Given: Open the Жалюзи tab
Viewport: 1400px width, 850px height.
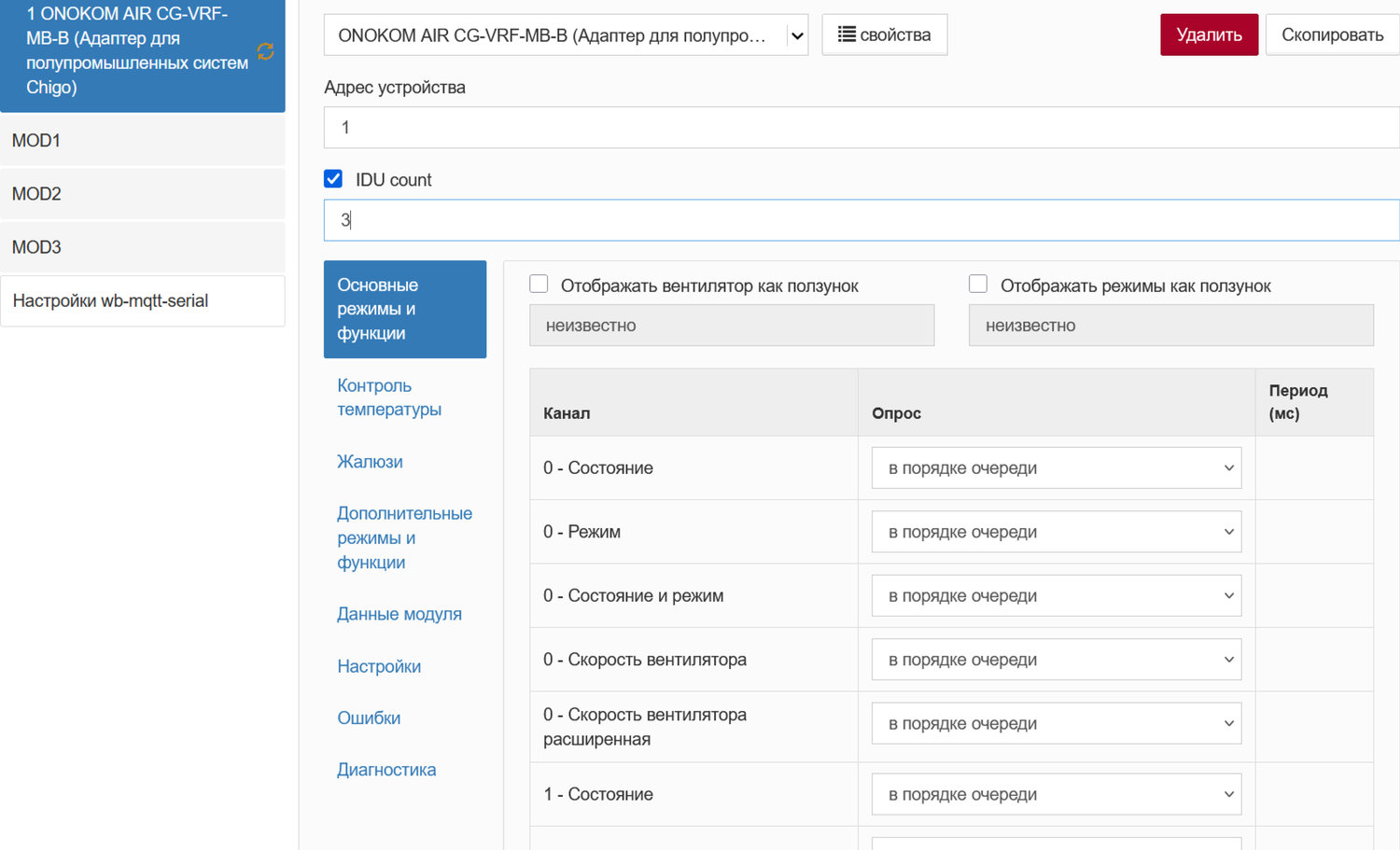Looking at the screenshot, I should point(370,462).
